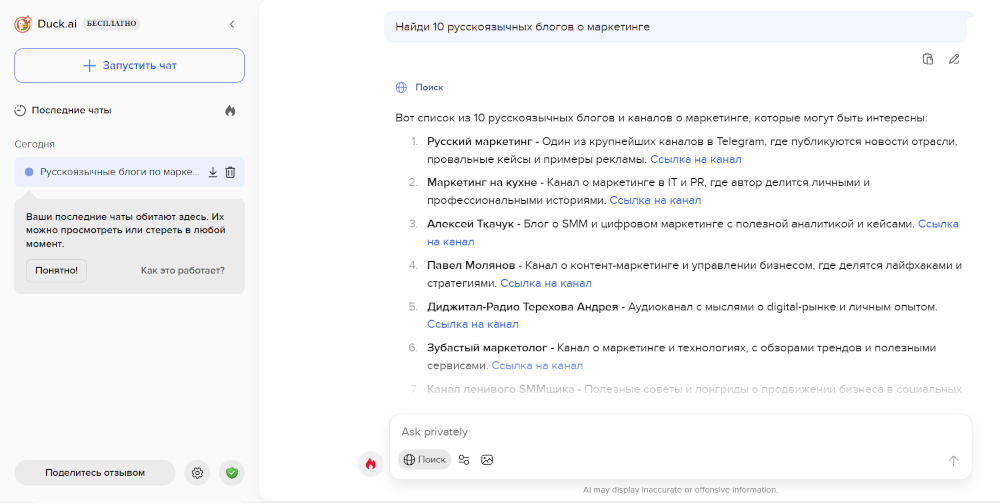Open Ссылка на канал for Маркетинг на кухне
The height and width of the screenshot is (503, 1000).
tap(656, 200)
